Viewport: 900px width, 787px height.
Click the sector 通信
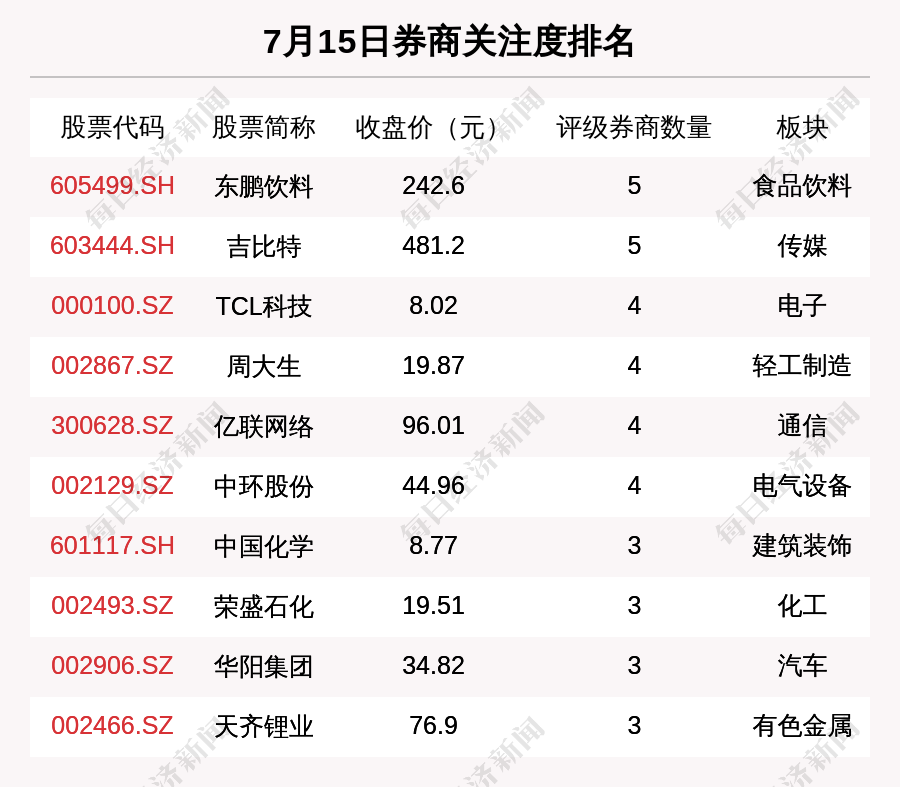coord(802,427)
